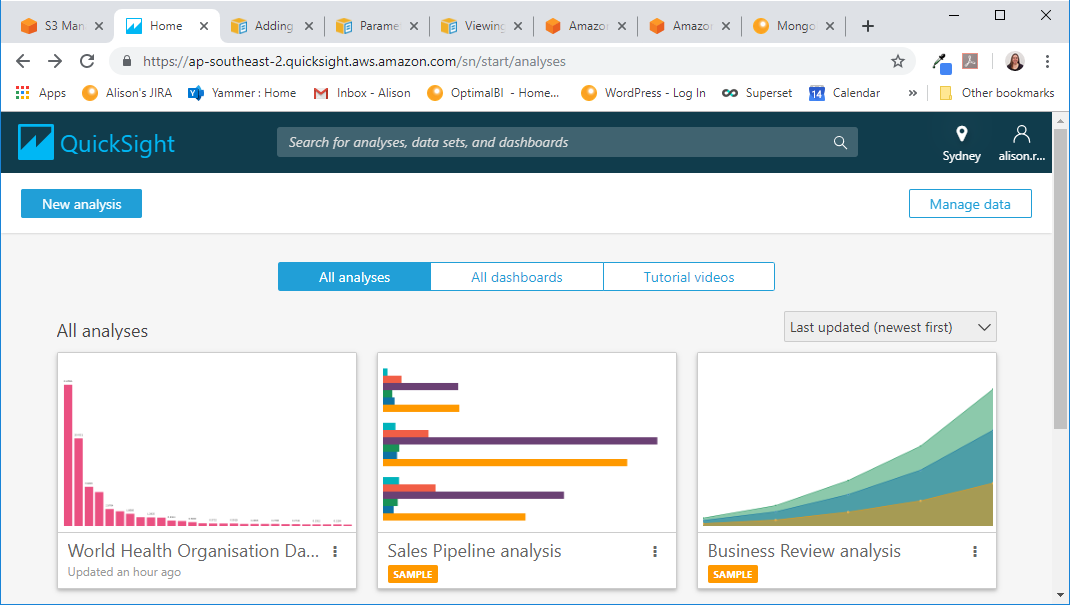
Task: Click the SAMPLE badge under Sales Pipeline
Action: [x=413, y=574]
